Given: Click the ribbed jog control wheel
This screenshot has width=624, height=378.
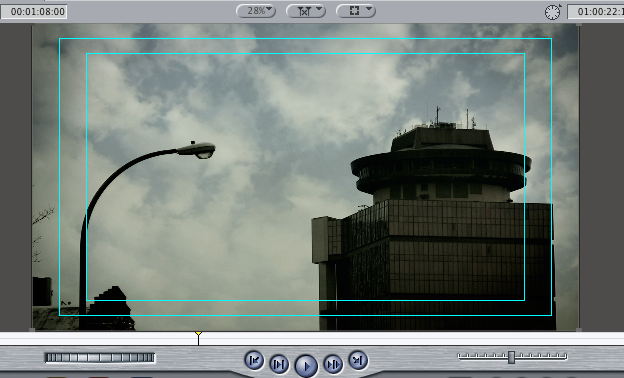Looking at the screenshot, I should click(x=99, y=358).
